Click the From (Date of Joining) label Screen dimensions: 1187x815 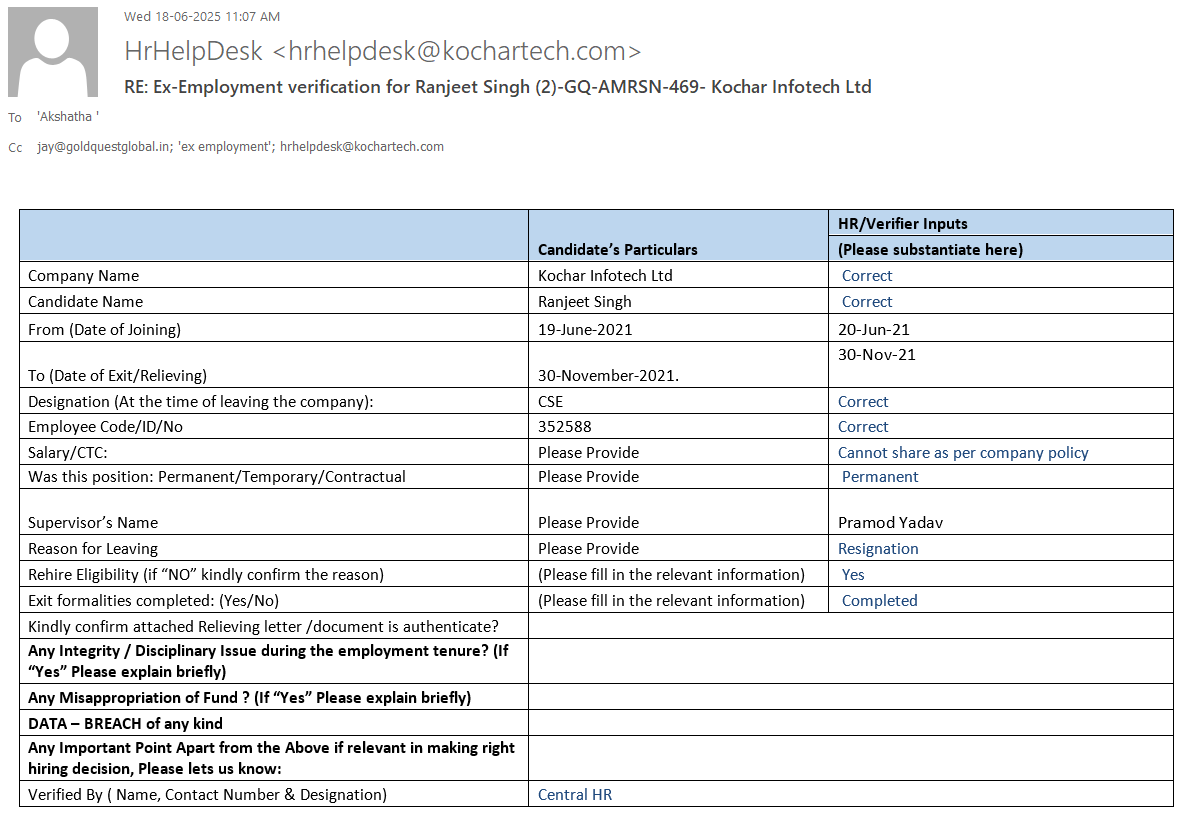[104, 329]
